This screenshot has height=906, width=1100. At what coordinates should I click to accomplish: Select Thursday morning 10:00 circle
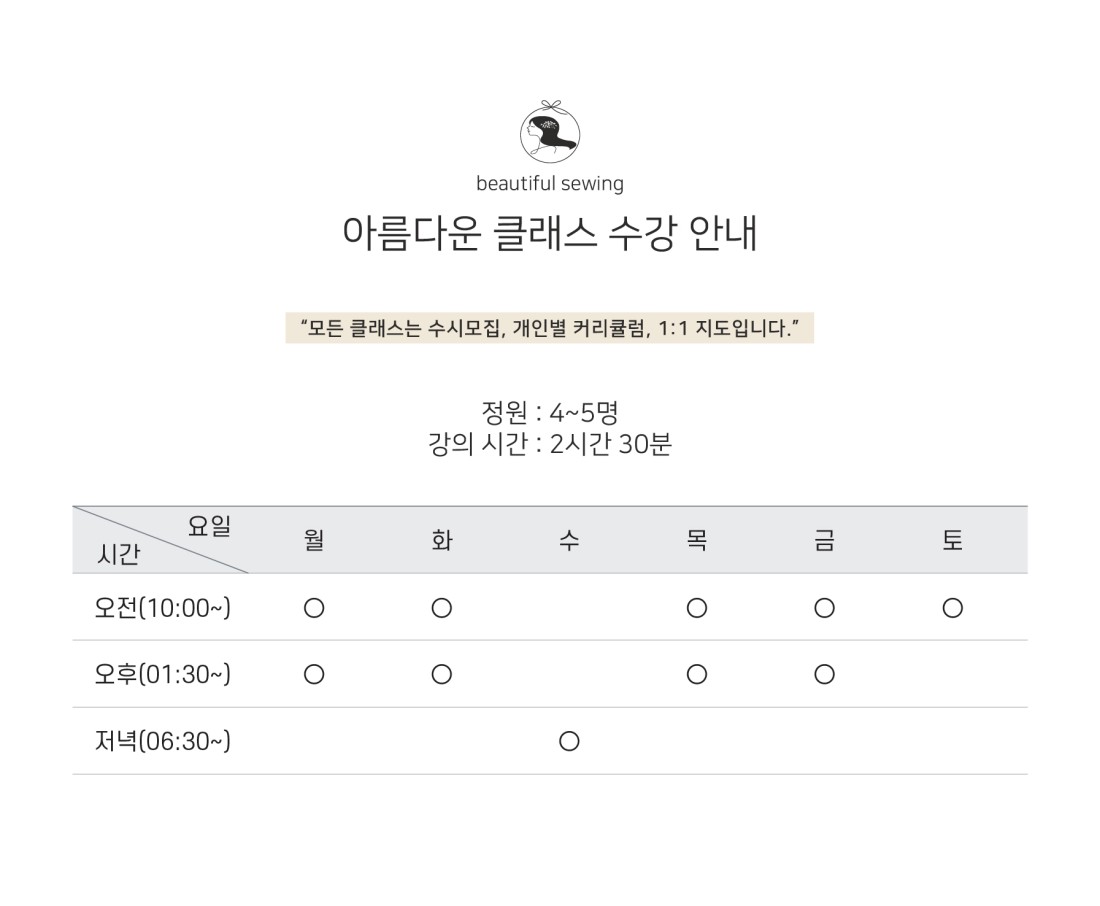click(x=697, y=608)
